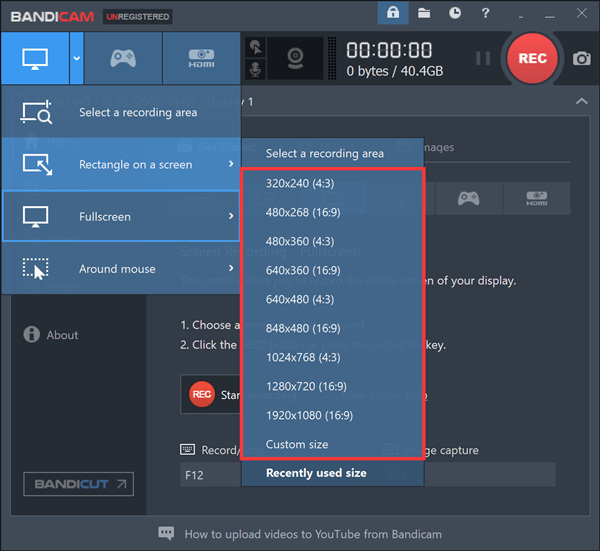Click the Bandicam logo
Viewport: 600px width, 551px height.
pyautogui.click(x=52, y=17)
